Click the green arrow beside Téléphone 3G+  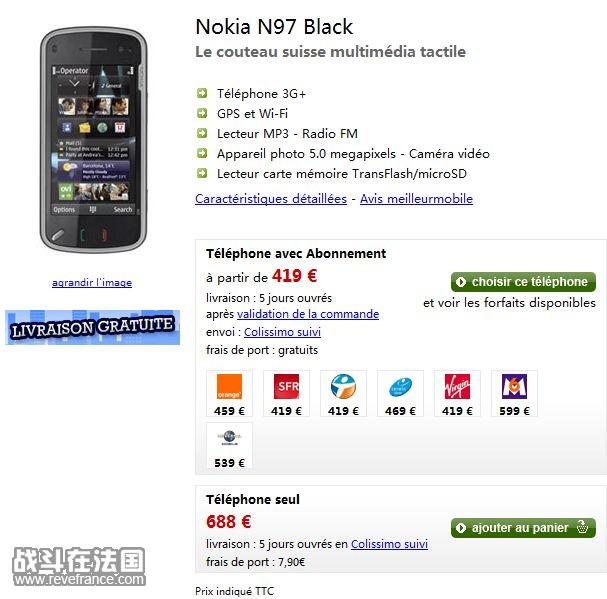[x=202, y=93]
